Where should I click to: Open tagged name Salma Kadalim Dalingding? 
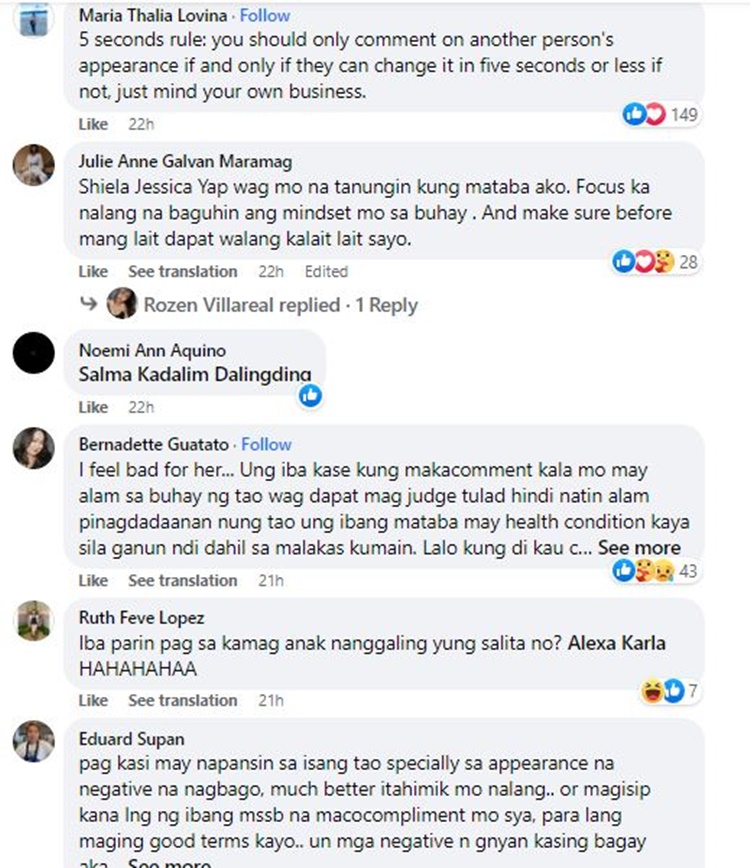(195, 374)
